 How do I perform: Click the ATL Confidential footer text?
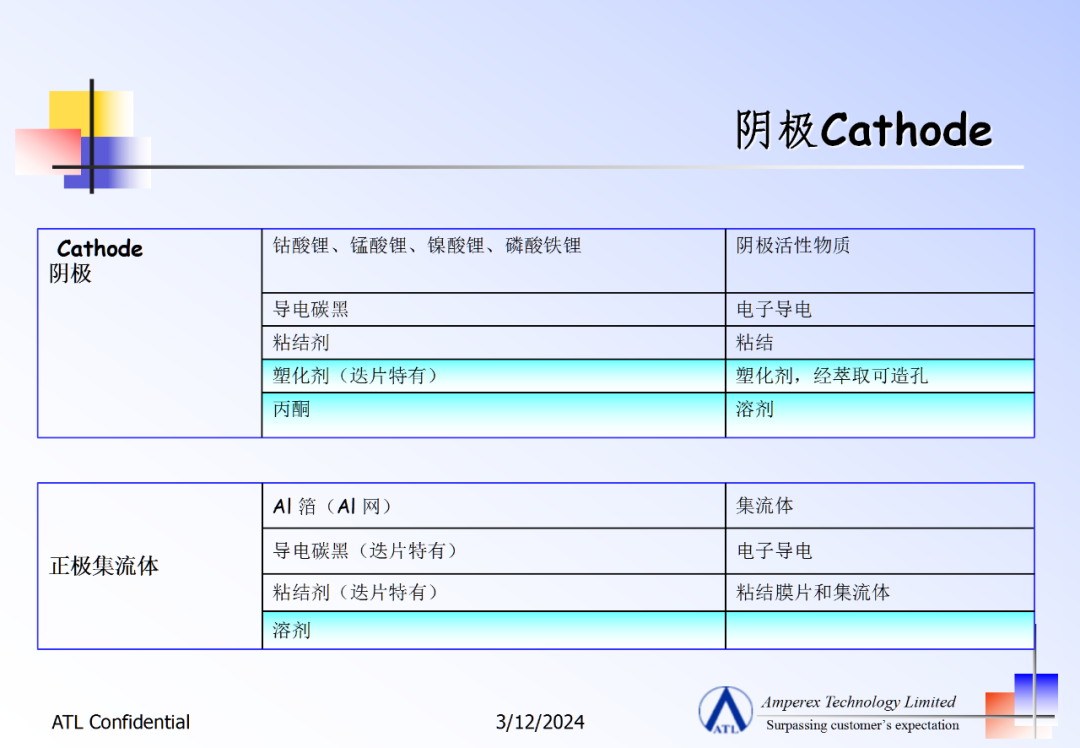[x=121, y=722]
